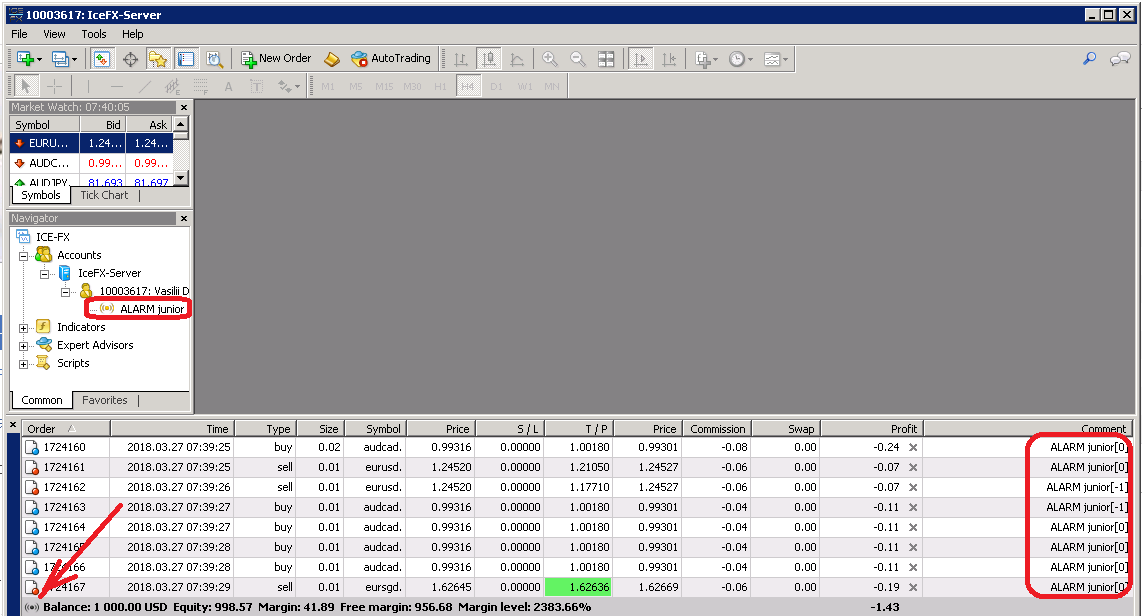Close order 1724162 with its X
The image size is (1142, 616).
[913, 487]
